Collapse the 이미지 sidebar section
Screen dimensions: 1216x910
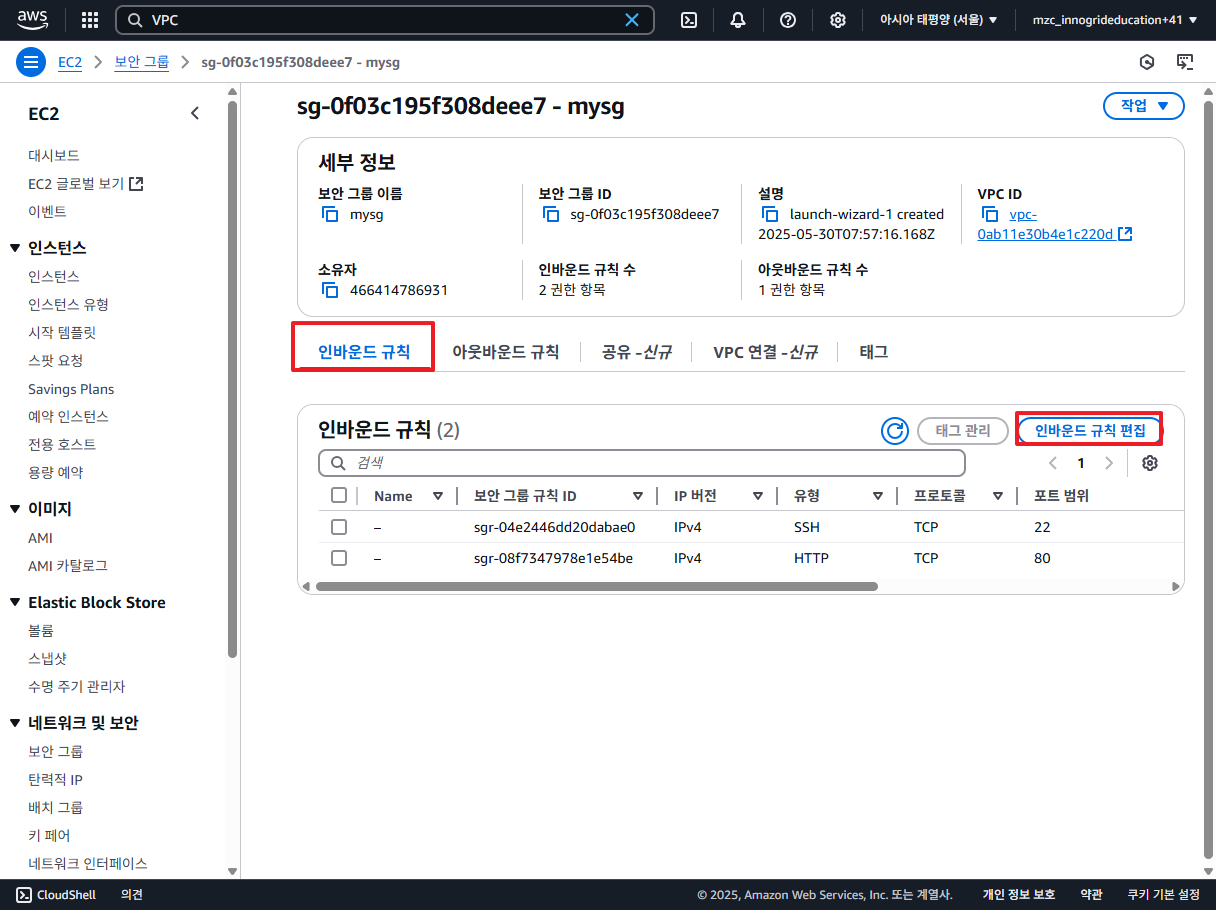tap(15, 509)
